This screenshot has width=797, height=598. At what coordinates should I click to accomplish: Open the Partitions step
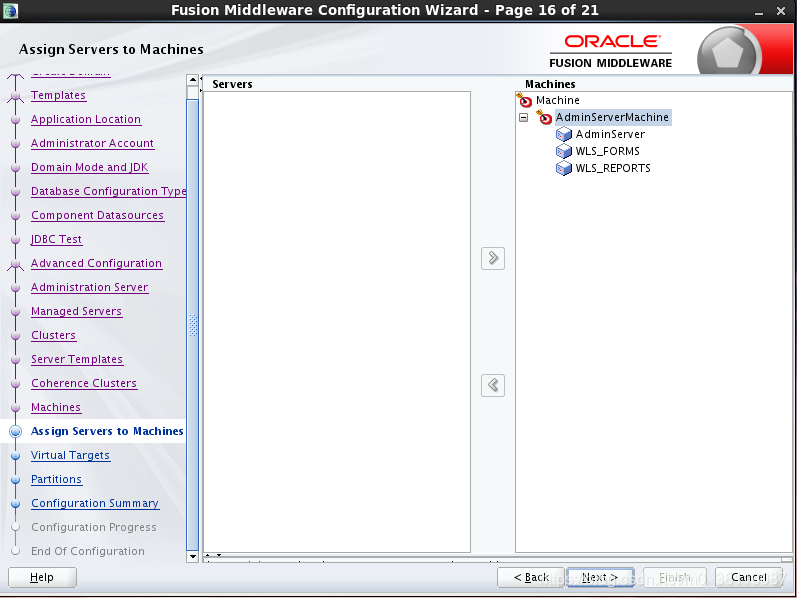click(56, 479)
